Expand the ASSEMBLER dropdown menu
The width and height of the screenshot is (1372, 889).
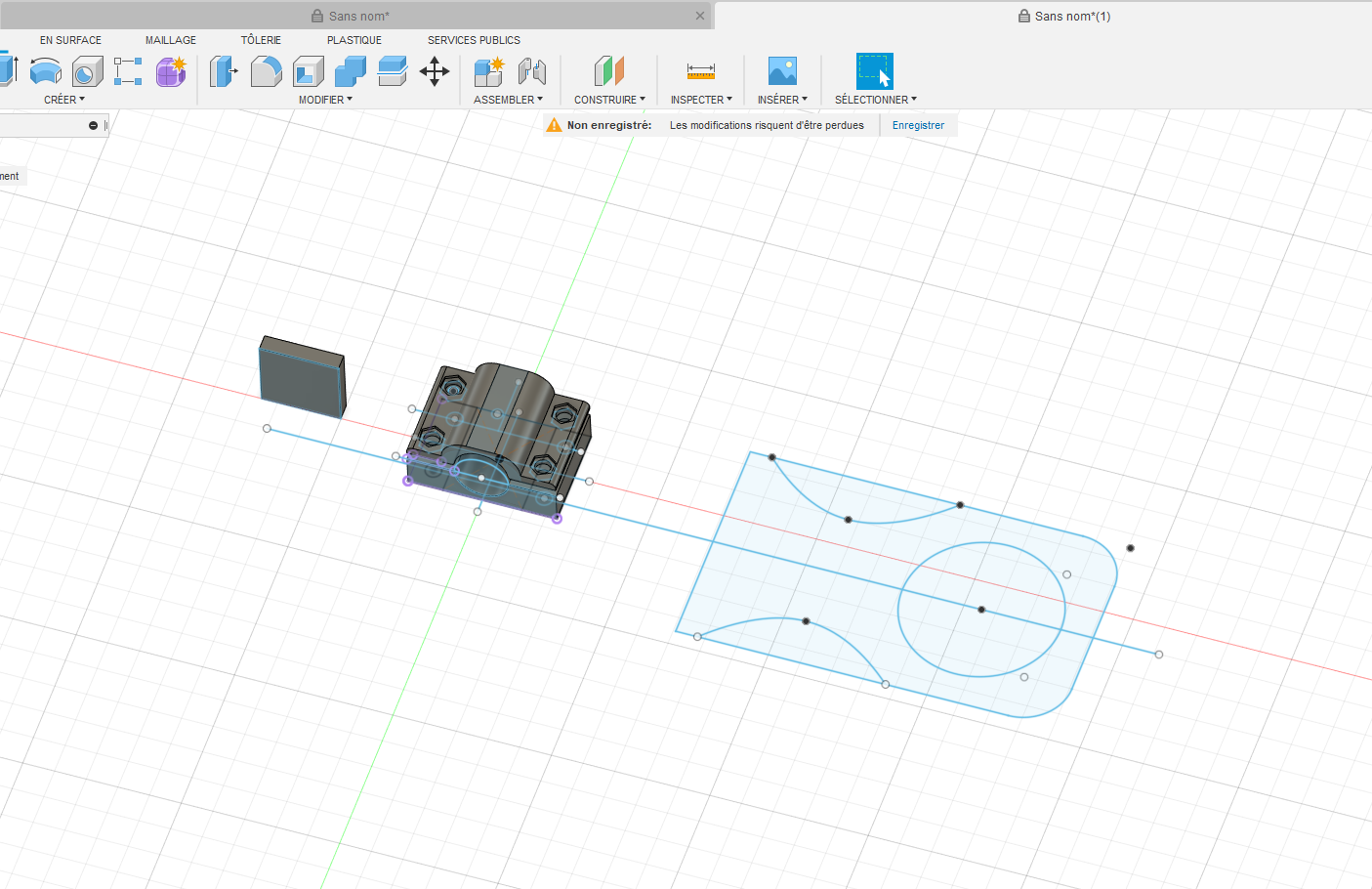coord(508,100)
